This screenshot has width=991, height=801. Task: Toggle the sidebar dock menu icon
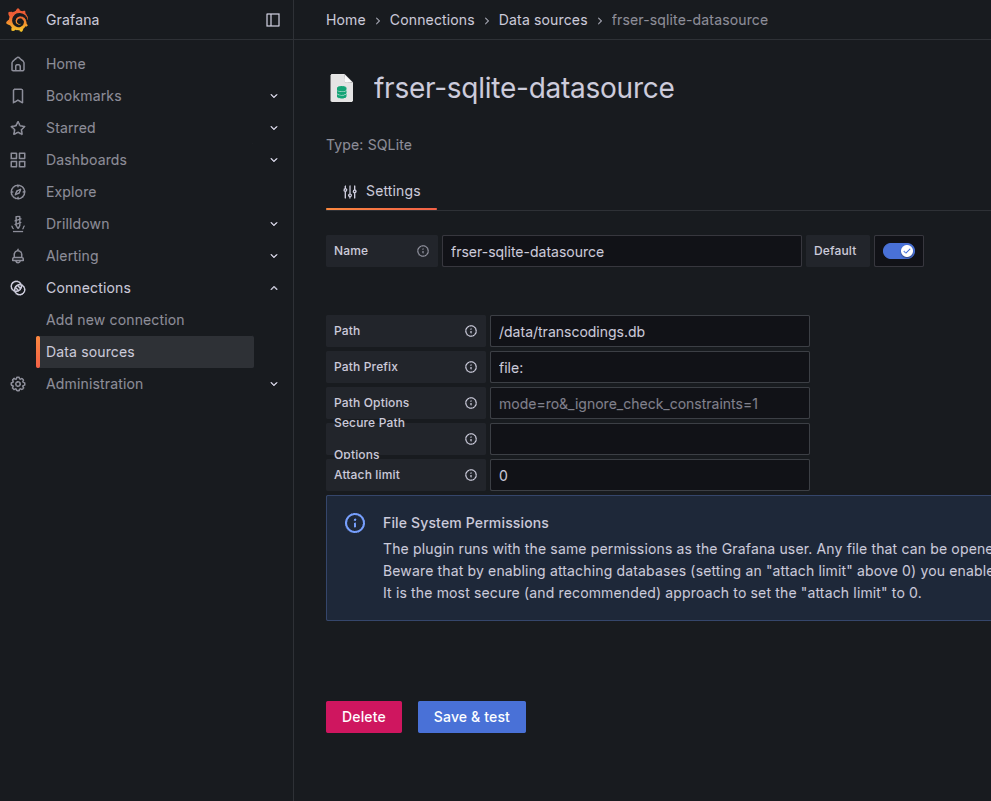coord(272,20)
